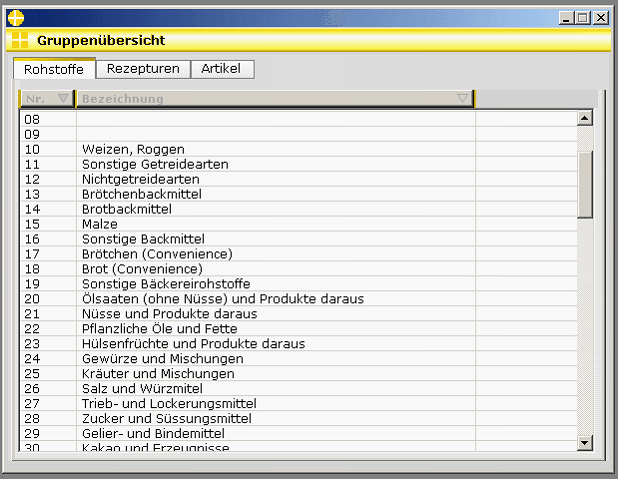Select the row 'Sonstige Getreidearten'
Viewport: 619px width, 480px height.
point(299,164)
